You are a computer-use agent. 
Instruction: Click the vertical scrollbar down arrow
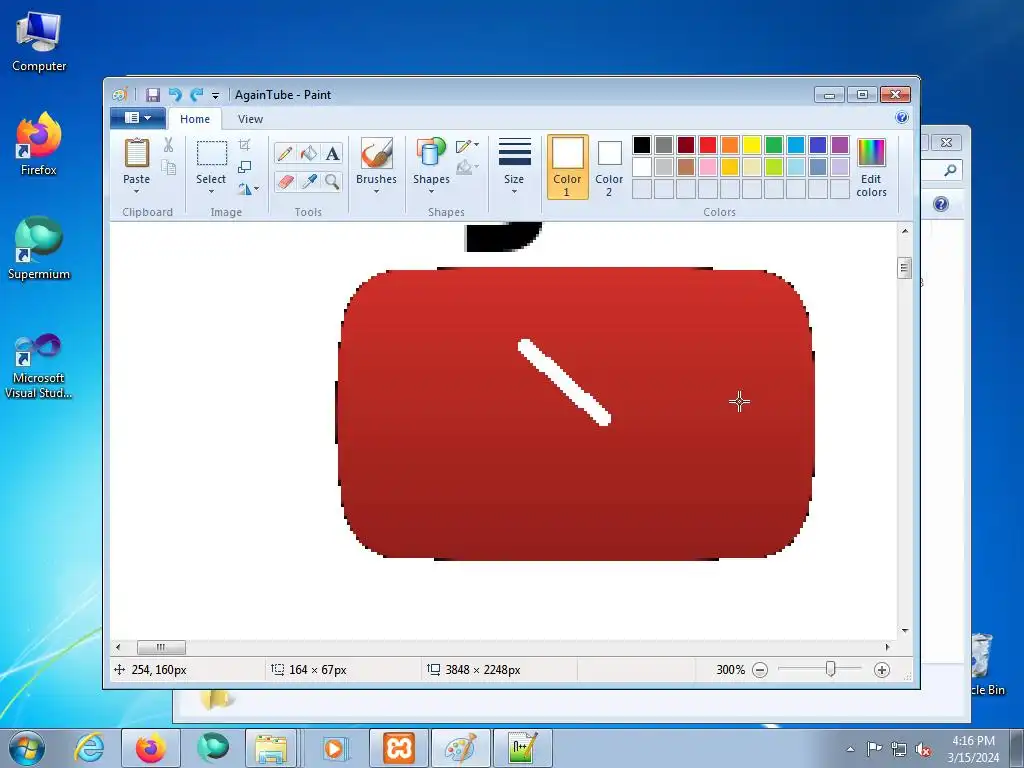(x=904, y=631)
